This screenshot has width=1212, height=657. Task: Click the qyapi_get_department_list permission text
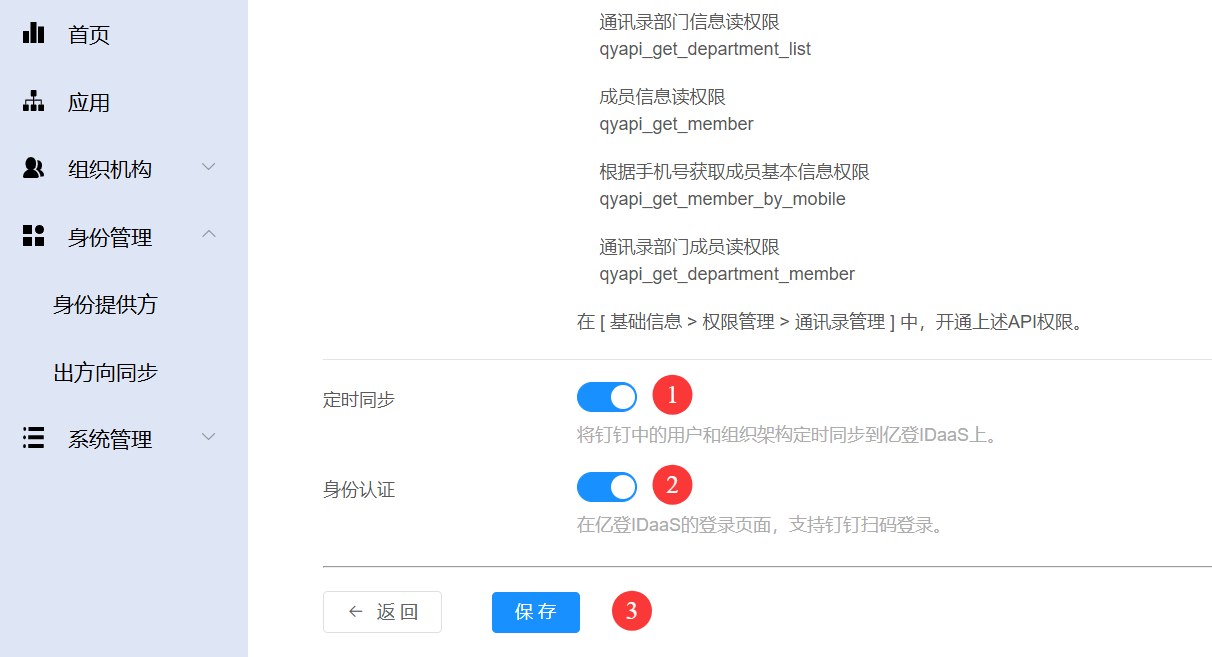tap(705, 49)
